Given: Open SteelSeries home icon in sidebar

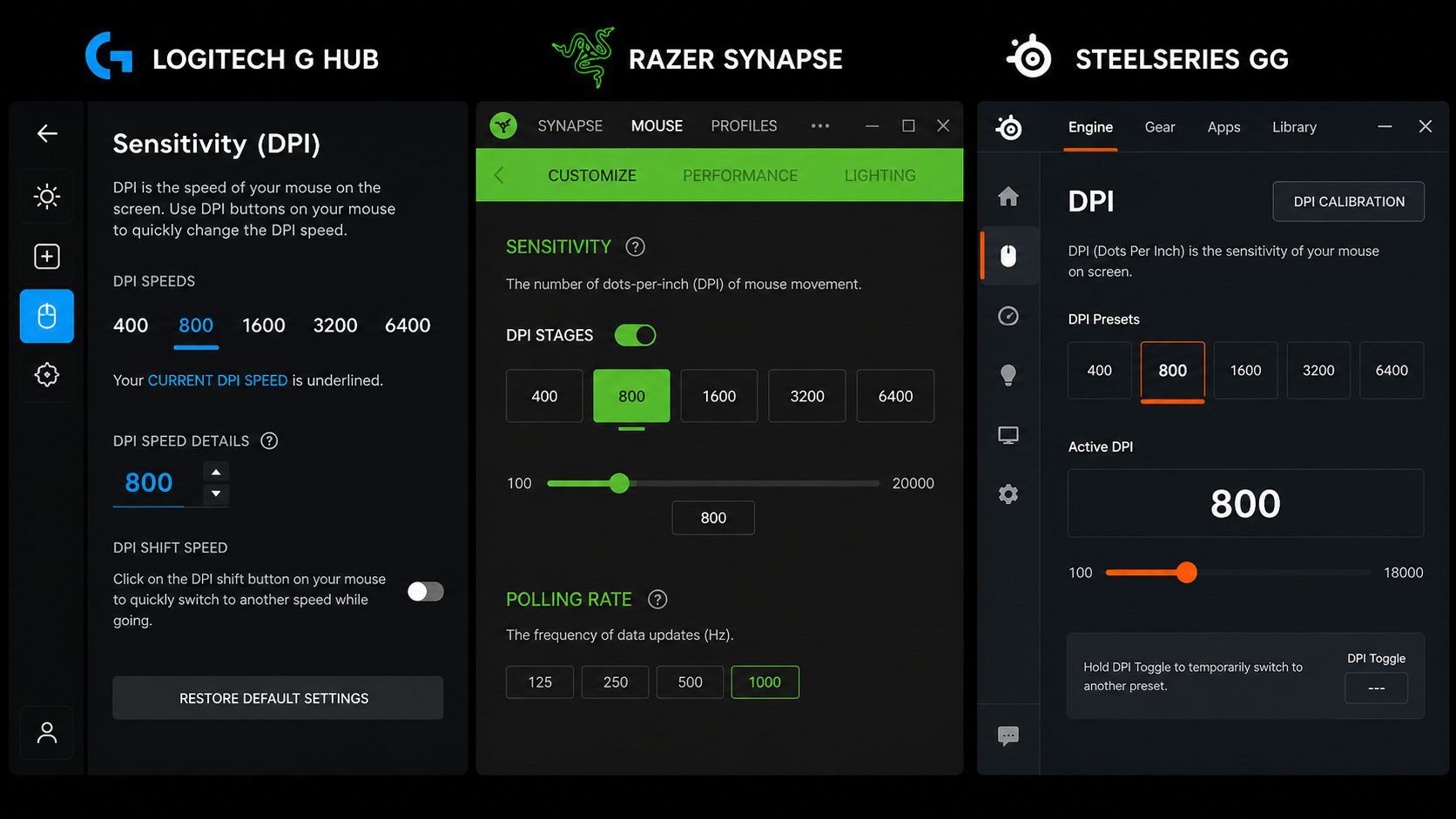Looking at the screenshot, I should pos(1008,197).
